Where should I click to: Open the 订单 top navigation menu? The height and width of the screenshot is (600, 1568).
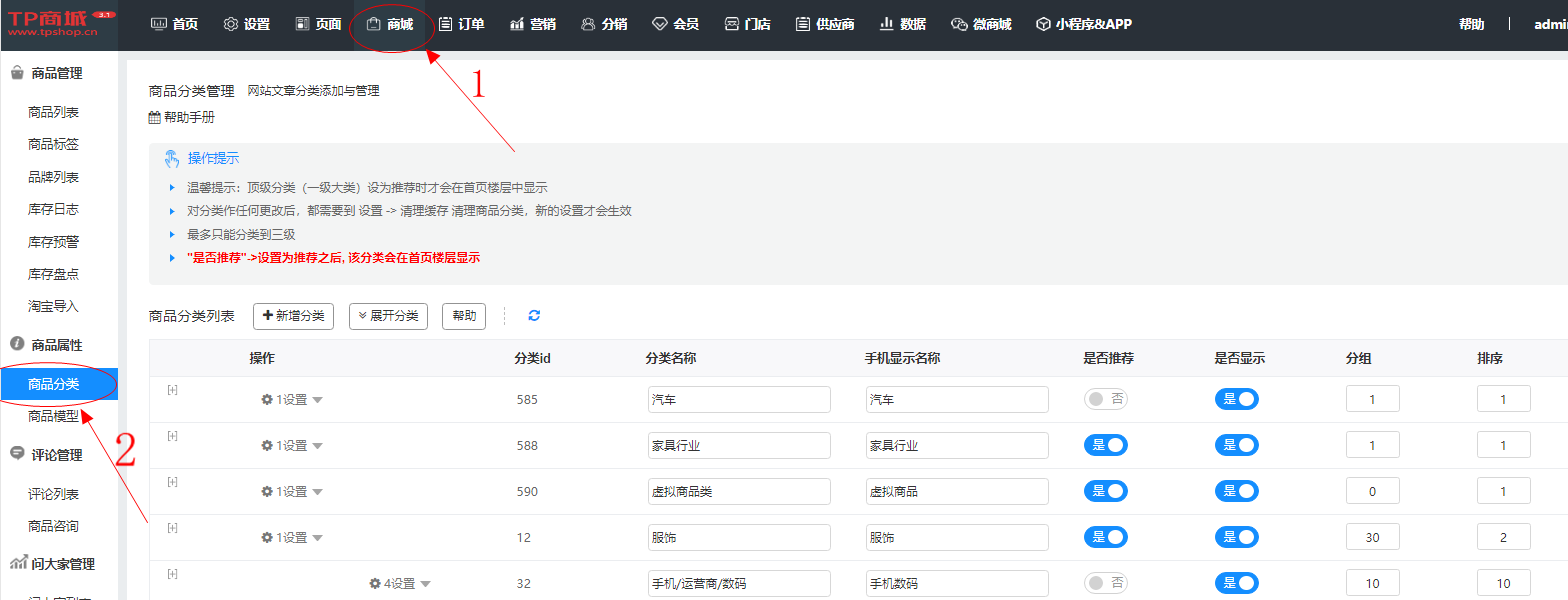[461, 24]
